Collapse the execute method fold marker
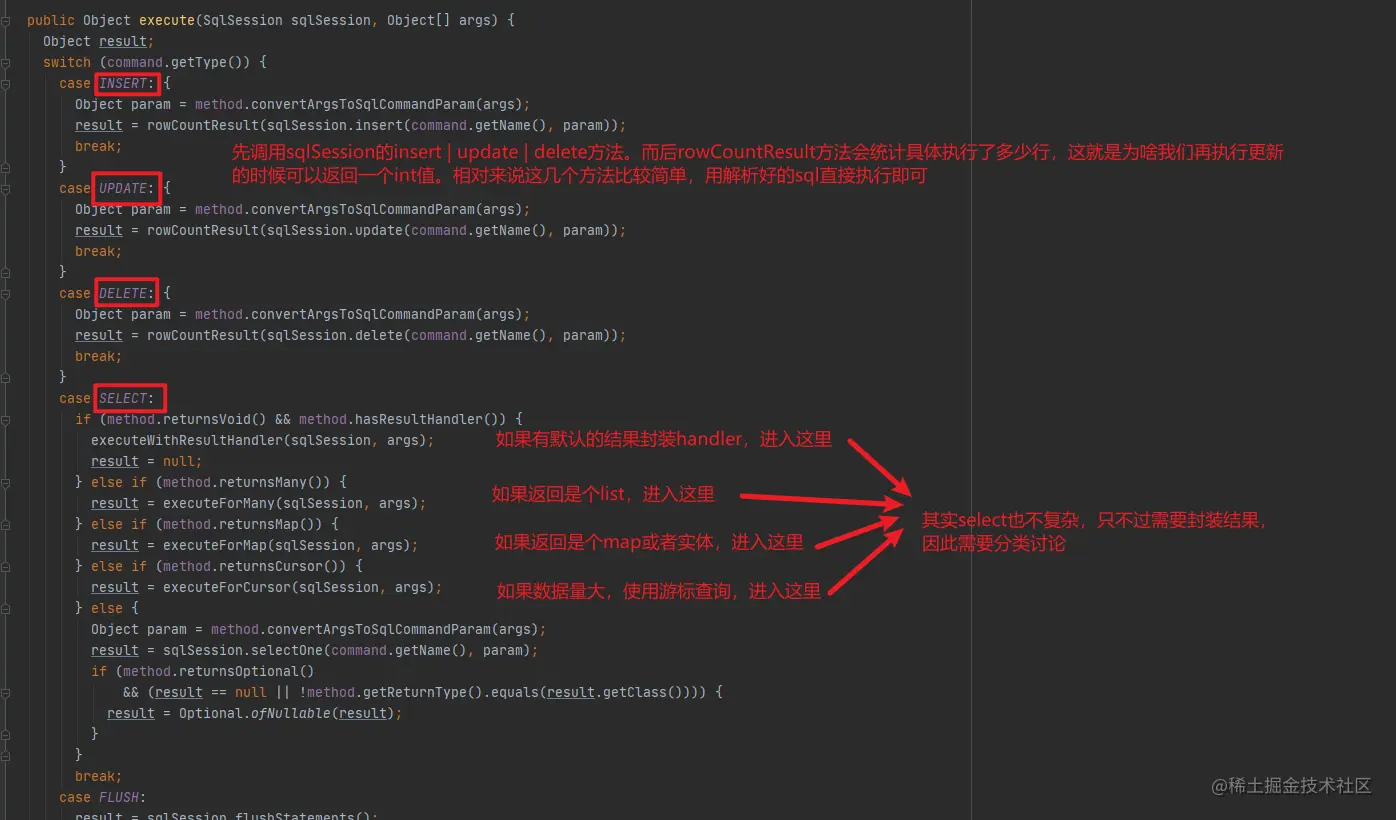 (5, 20)
